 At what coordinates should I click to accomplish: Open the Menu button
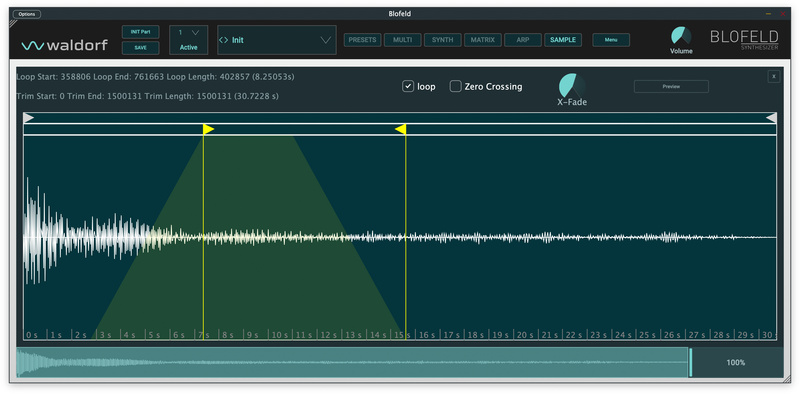611,40
